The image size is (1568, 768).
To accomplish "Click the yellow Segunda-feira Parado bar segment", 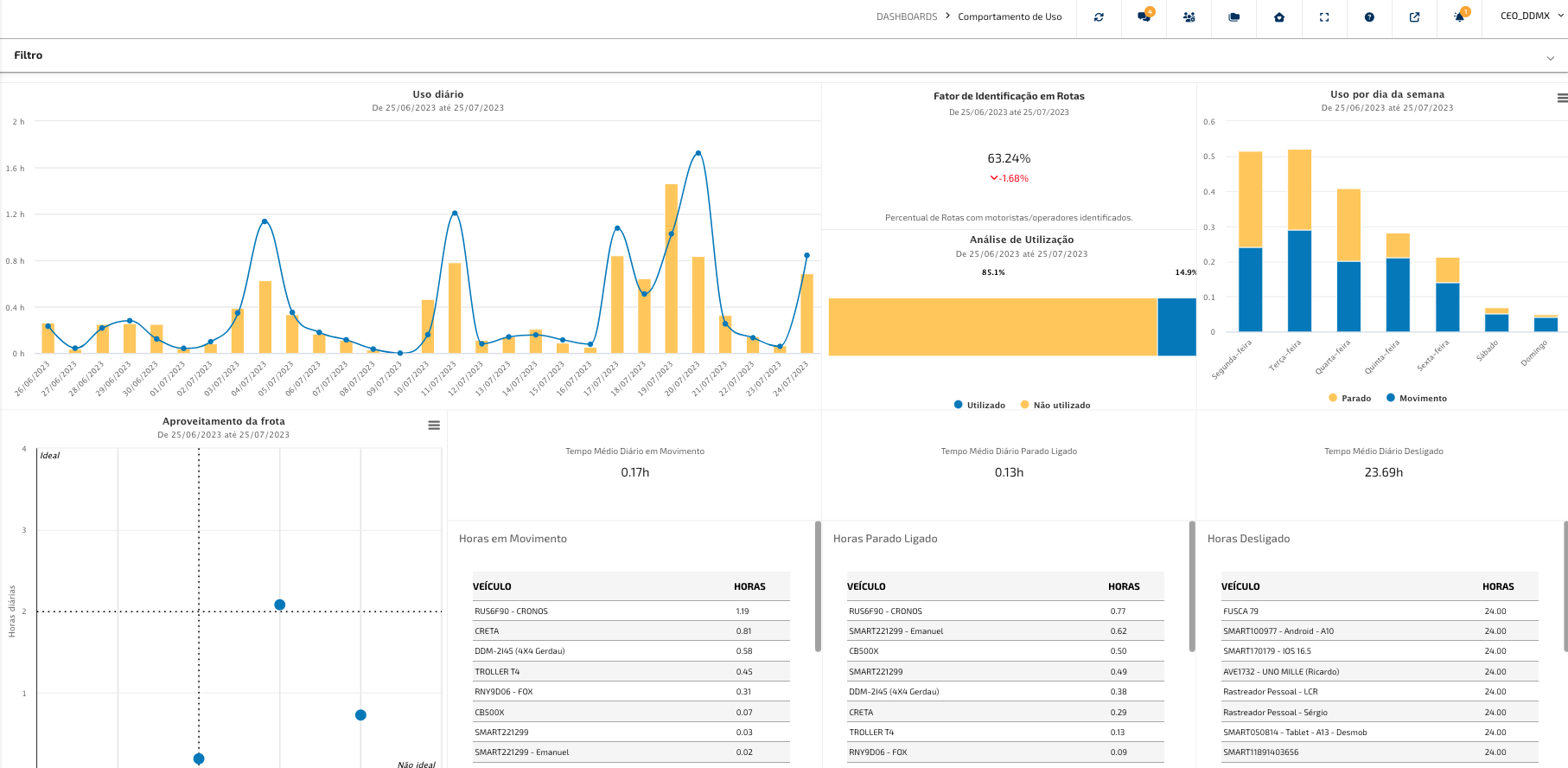I will 1250,200.
